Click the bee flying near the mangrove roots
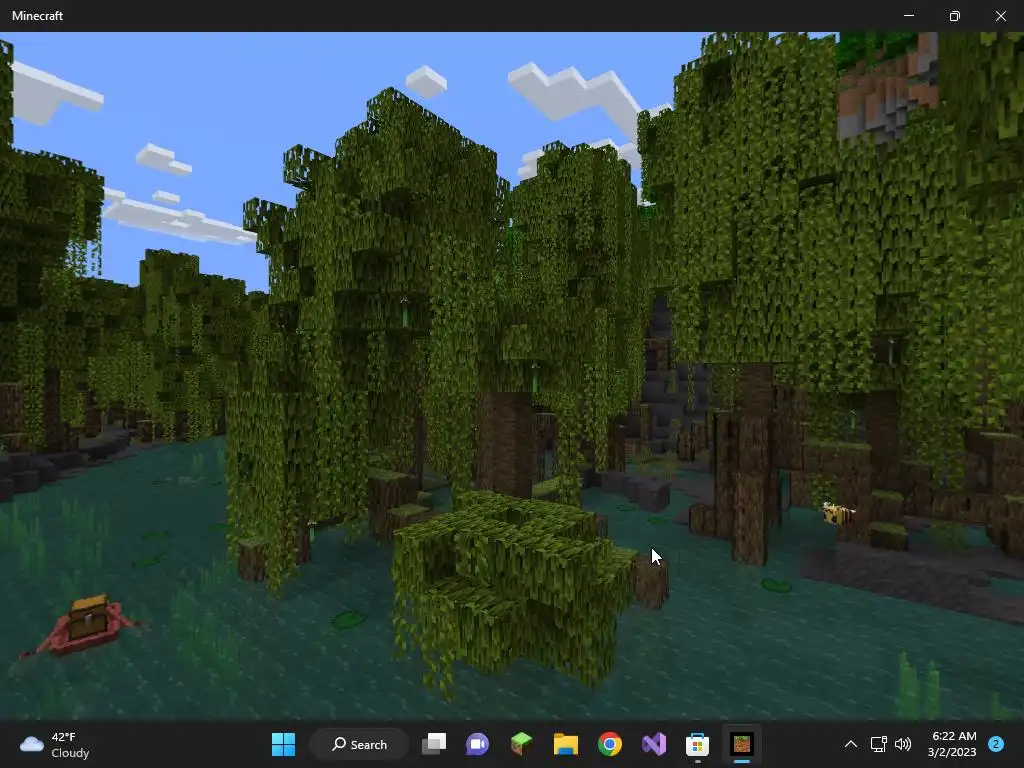Screen dimensions: 1024x768 click(x=837, y=513)
